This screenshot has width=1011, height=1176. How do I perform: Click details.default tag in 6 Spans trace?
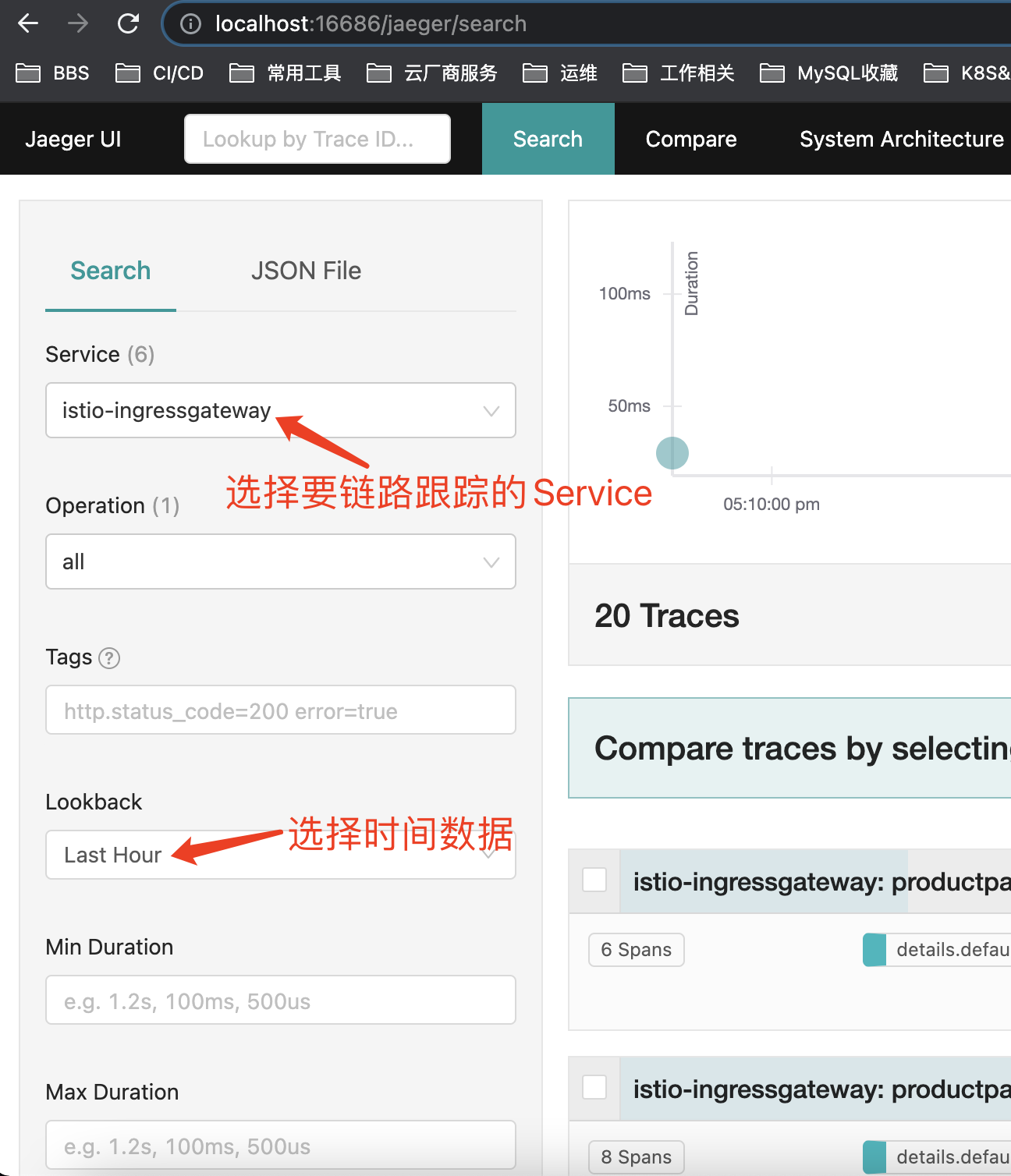pyautogui.click(x=938, y=950)
